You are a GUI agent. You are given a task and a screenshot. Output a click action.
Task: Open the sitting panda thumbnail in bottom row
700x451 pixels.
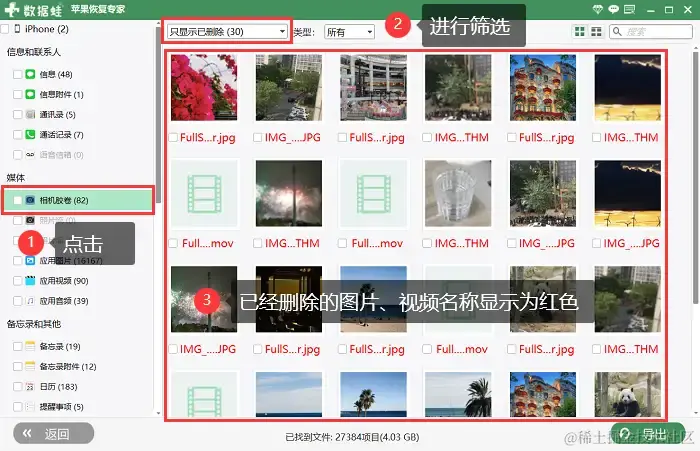click(x=628, y=394)
